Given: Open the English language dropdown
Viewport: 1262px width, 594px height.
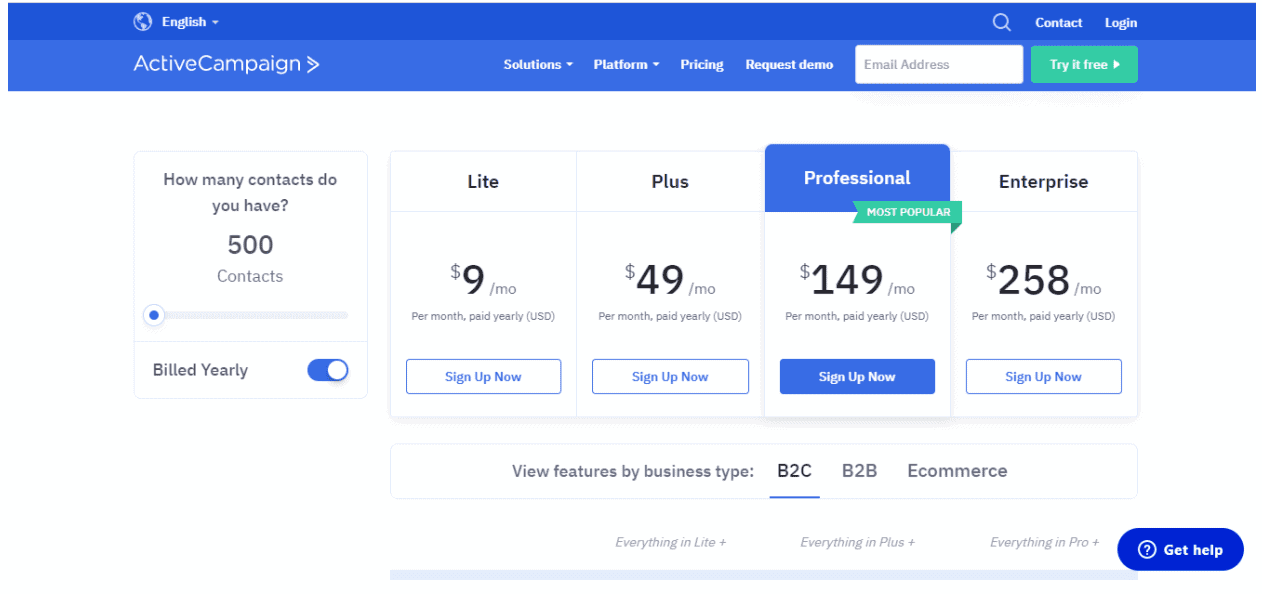Looking at the screenshot, I should click(x=190, y=22).
